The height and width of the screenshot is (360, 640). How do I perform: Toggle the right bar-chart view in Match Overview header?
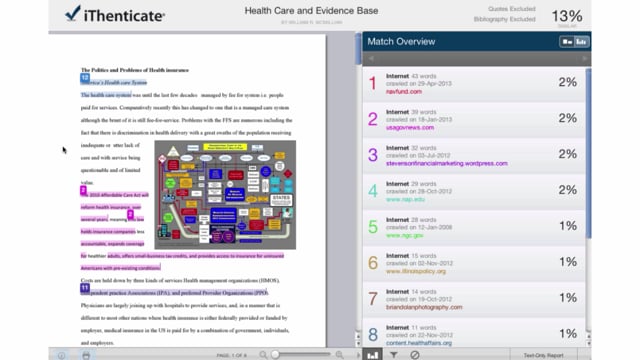581,42
